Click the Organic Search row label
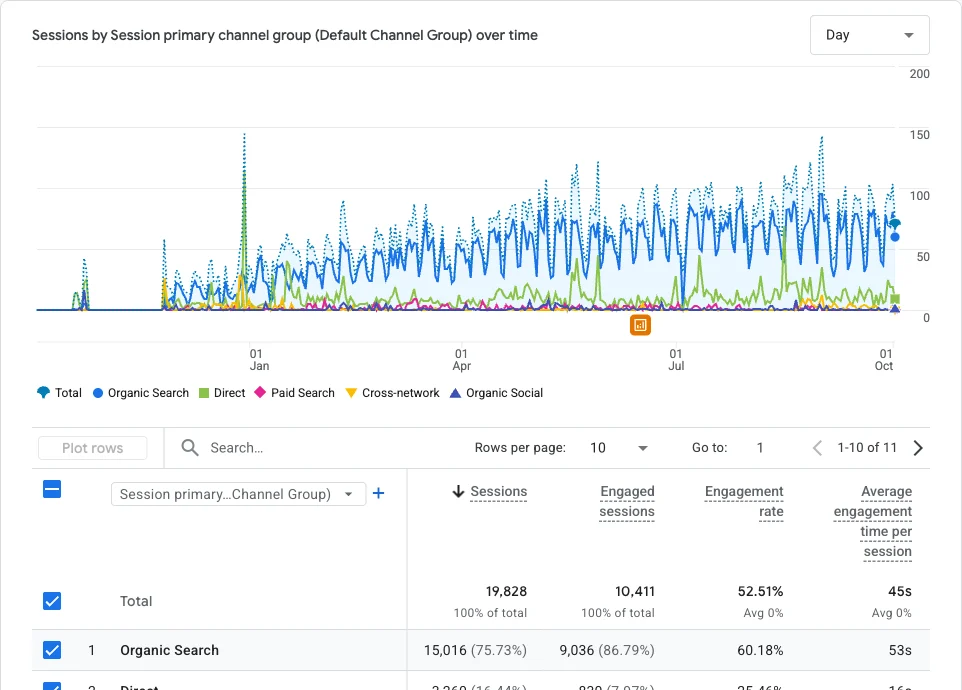Image resolution: width=962 pixels, height=690 pixels. (169, 650)
